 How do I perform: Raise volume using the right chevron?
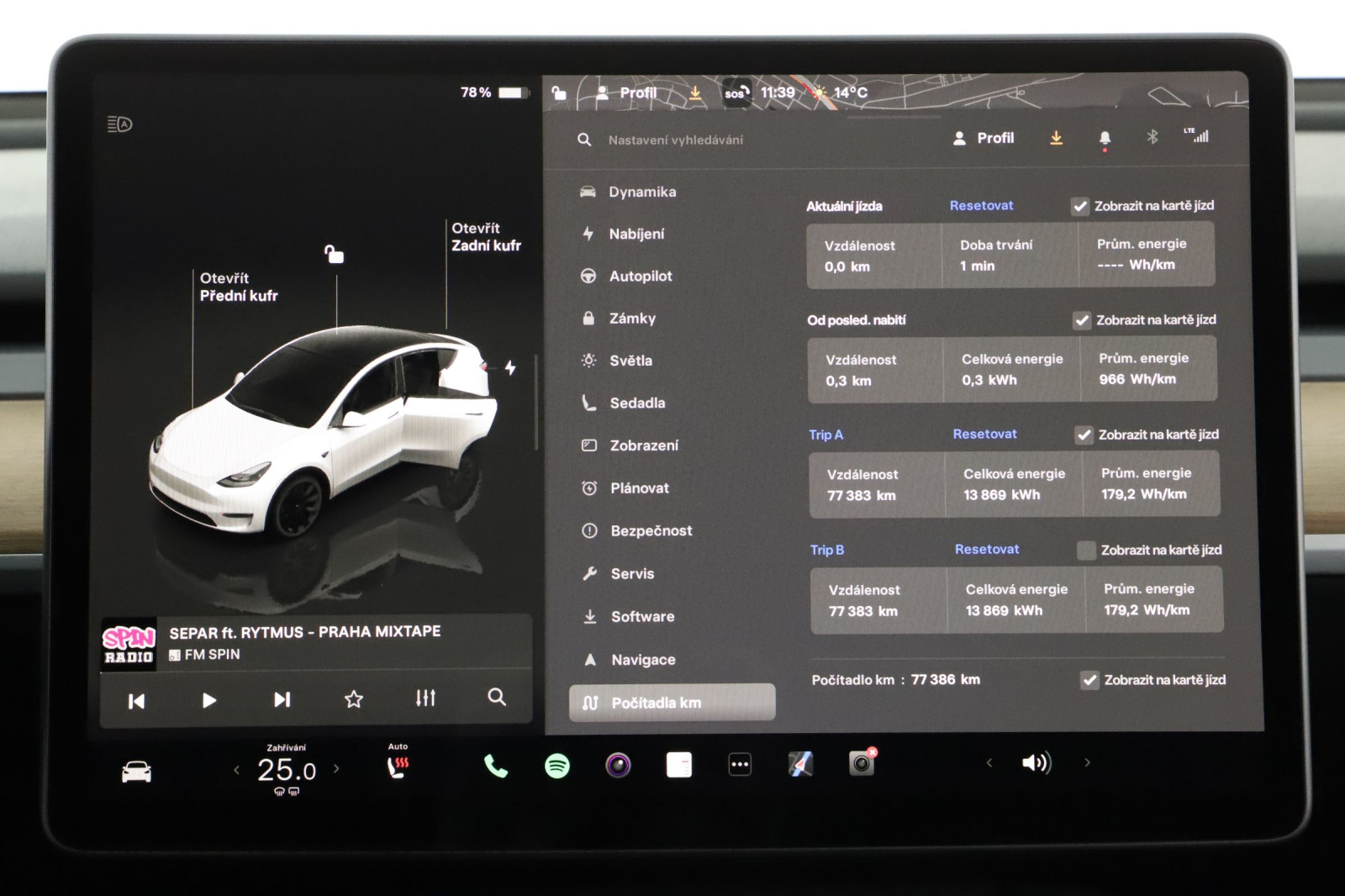click(1085, 763)
